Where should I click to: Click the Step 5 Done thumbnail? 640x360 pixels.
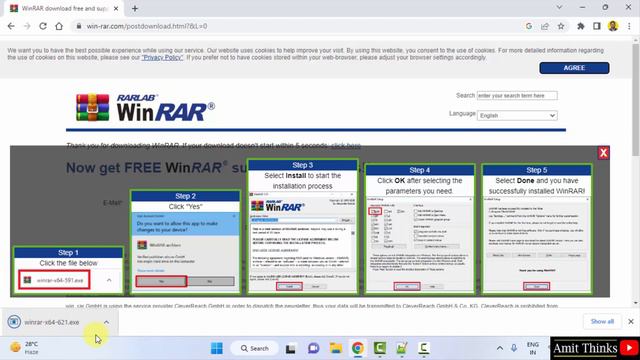tap(536, 229)
